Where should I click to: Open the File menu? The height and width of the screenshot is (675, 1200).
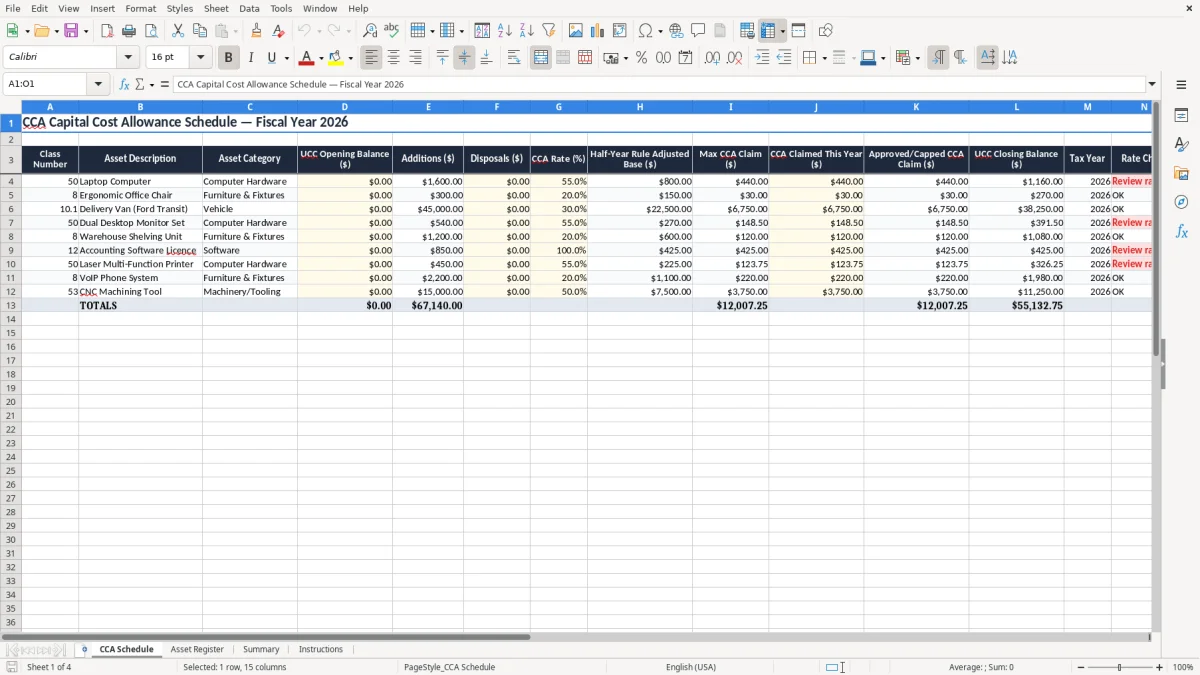pyautogui.click(x=13, y=8)
